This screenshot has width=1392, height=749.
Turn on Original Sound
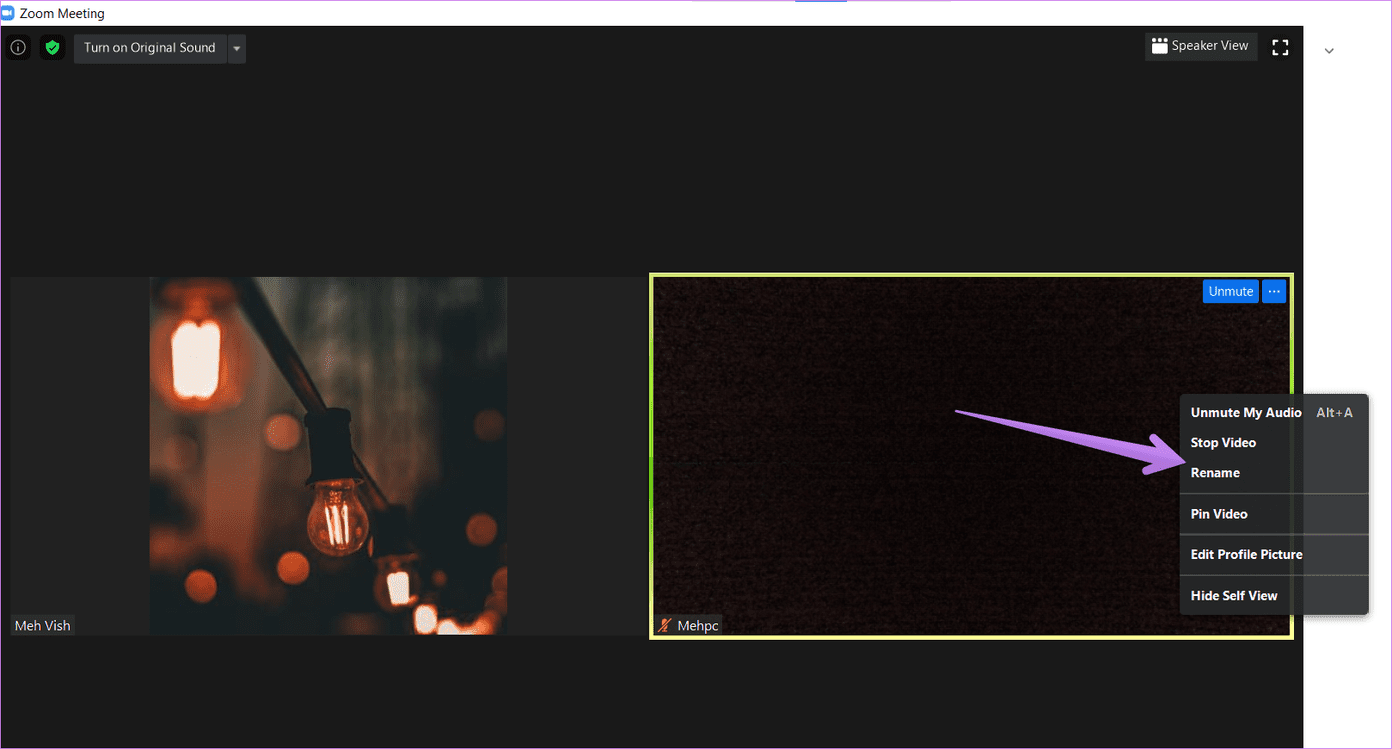pos(150,48)
